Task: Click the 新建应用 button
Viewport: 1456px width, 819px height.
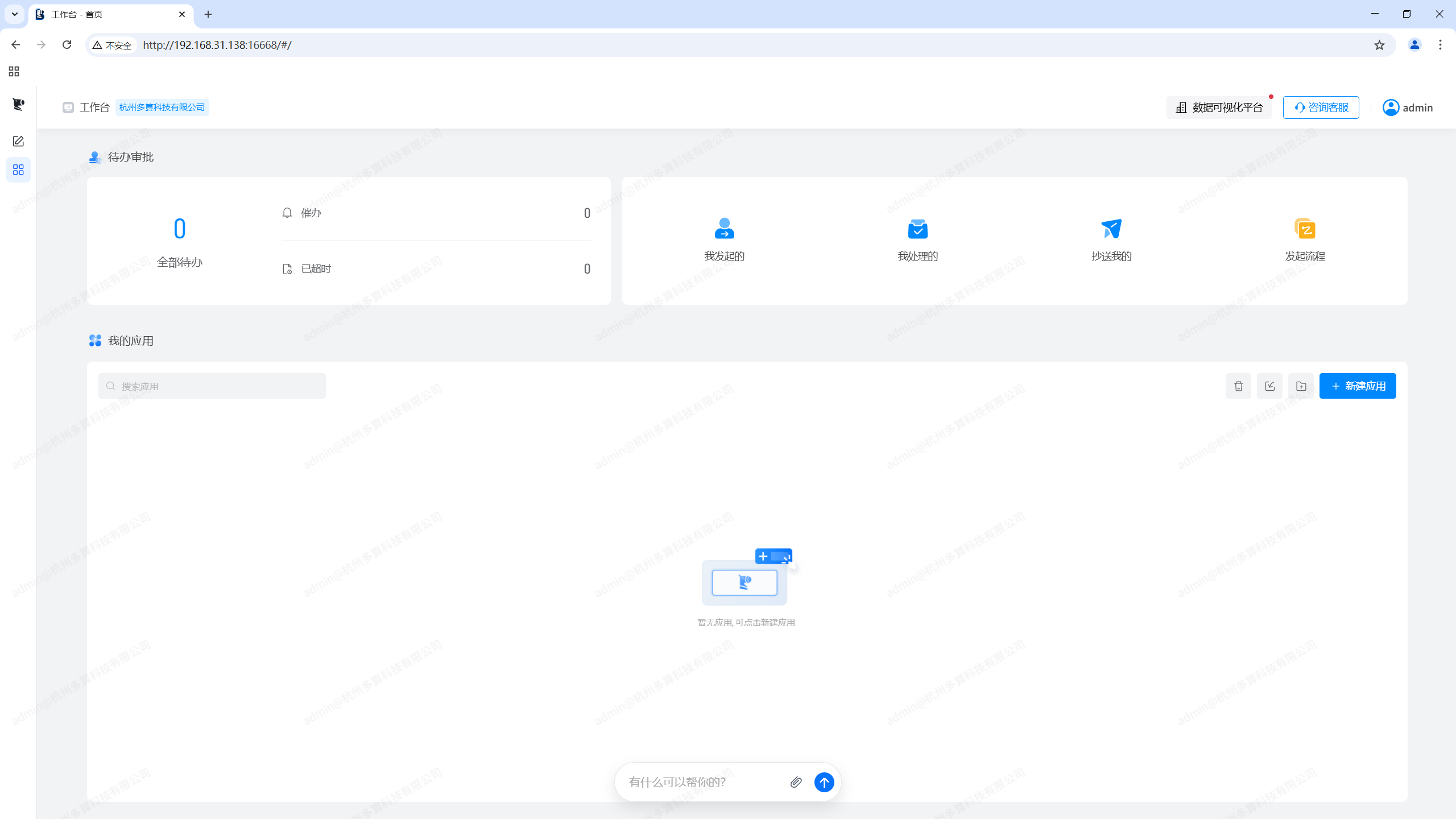Action: [x=1357, y=386]
